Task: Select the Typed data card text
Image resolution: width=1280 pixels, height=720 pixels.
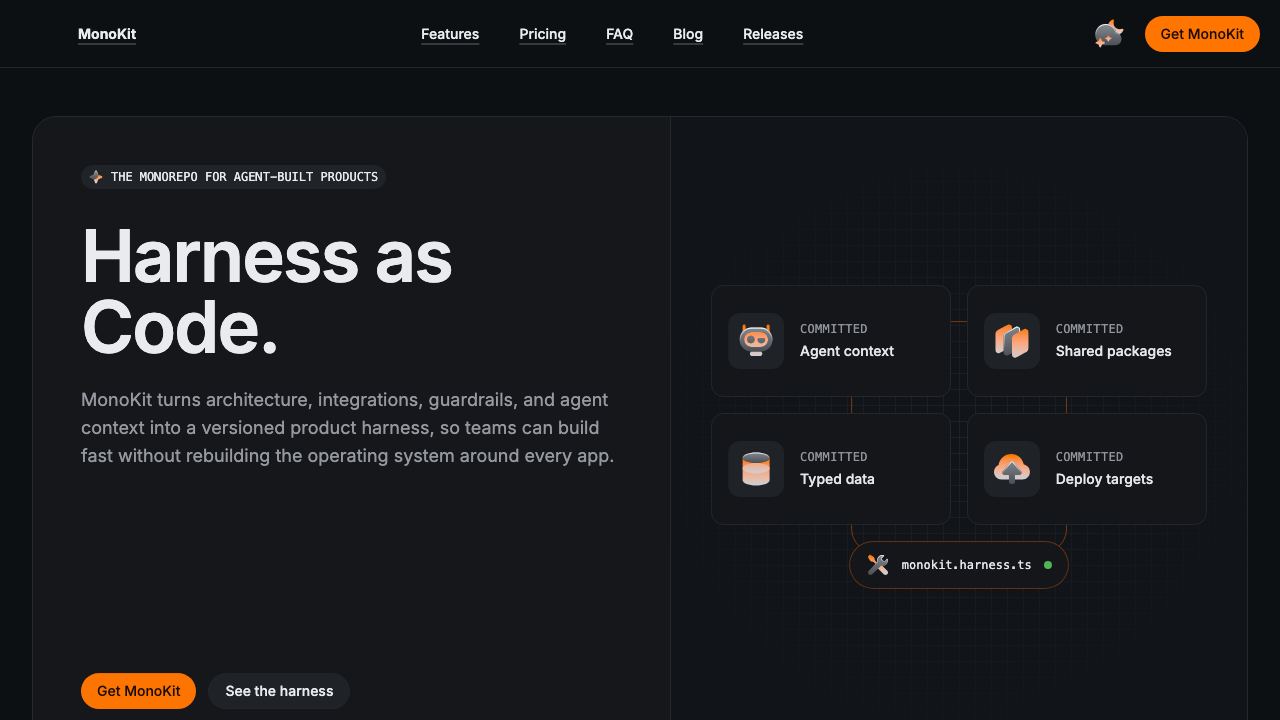Action: [x=837, y=479]
